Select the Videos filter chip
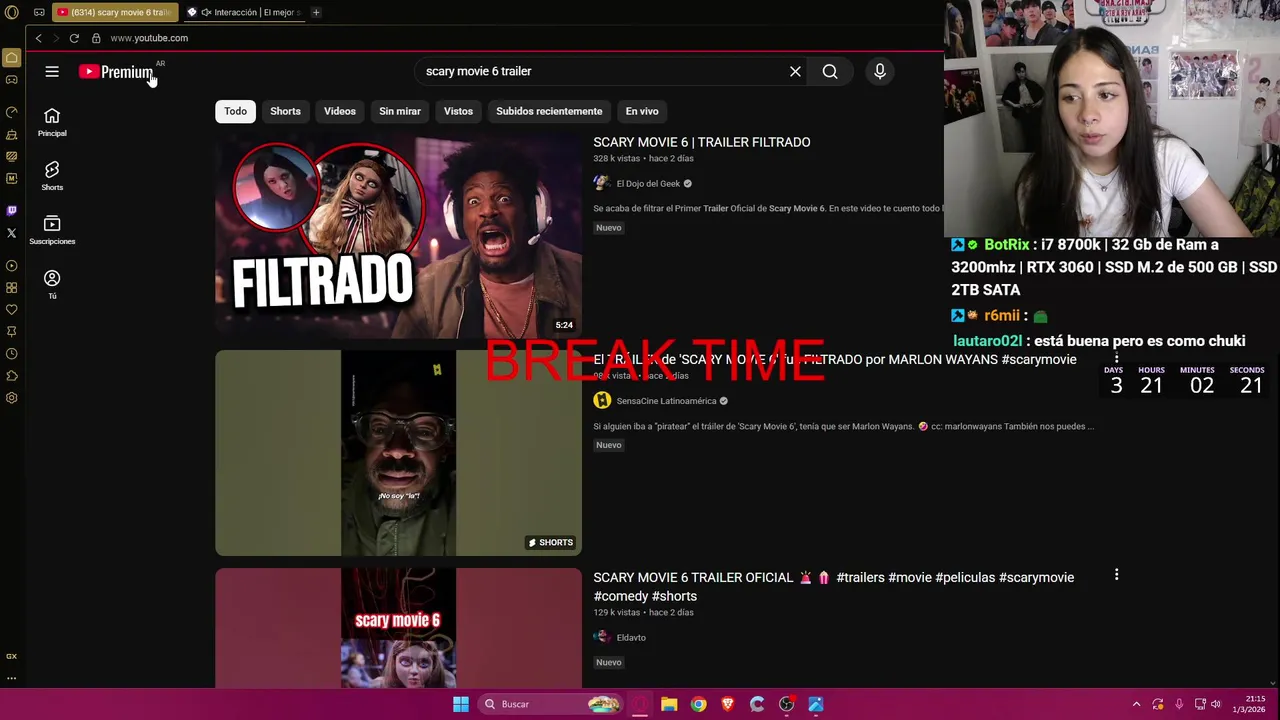Image resolution: width=1280 pixels, height=720 pixels. (x=340, y=111)
